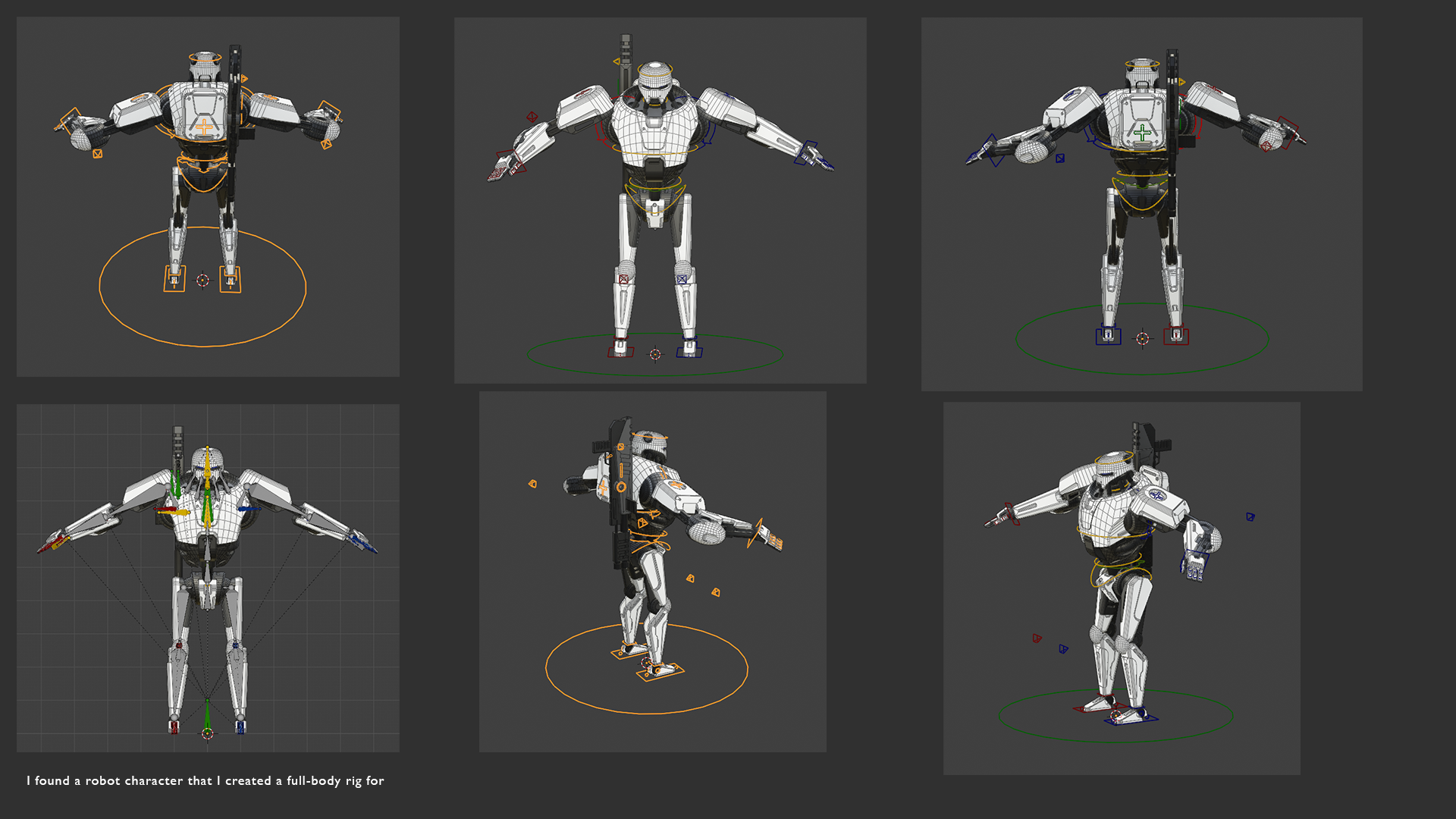Click the orange root circle in the top-left view
The width and height of the screenshot is (1456, 819).
202,346
